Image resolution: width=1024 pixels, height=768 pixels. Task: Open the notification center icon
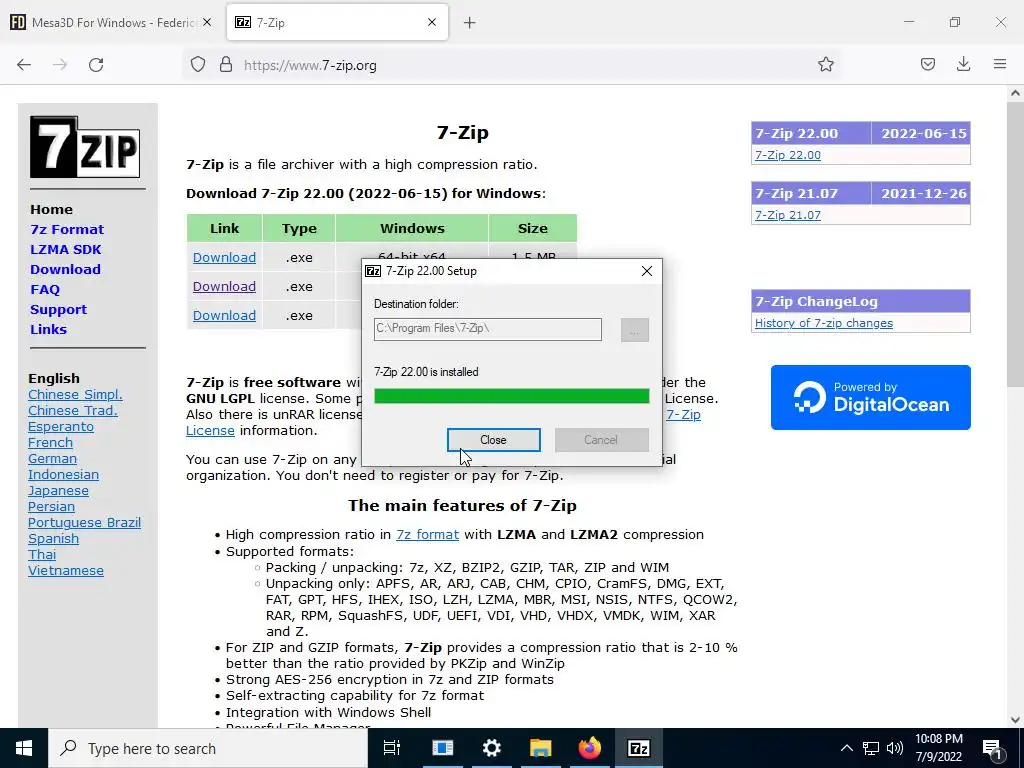tap(992, 748)
